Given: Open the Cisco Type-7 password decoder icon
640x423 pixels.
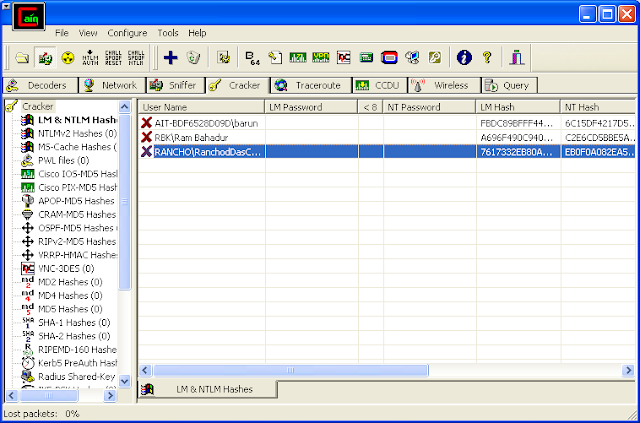Looking at the screenshot, I should click(x=298, y=58).
